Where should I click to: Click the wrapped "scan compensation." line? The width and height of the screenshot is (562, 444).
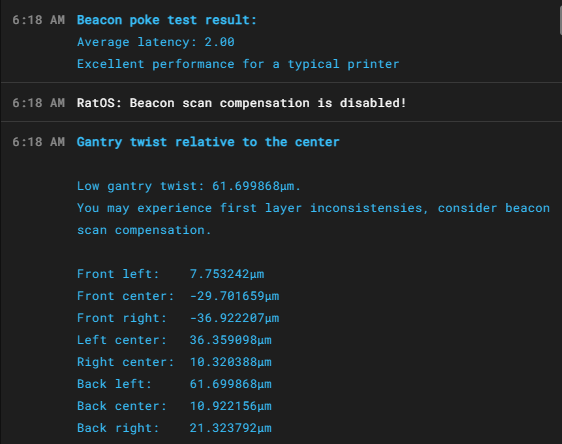[144, 230]
